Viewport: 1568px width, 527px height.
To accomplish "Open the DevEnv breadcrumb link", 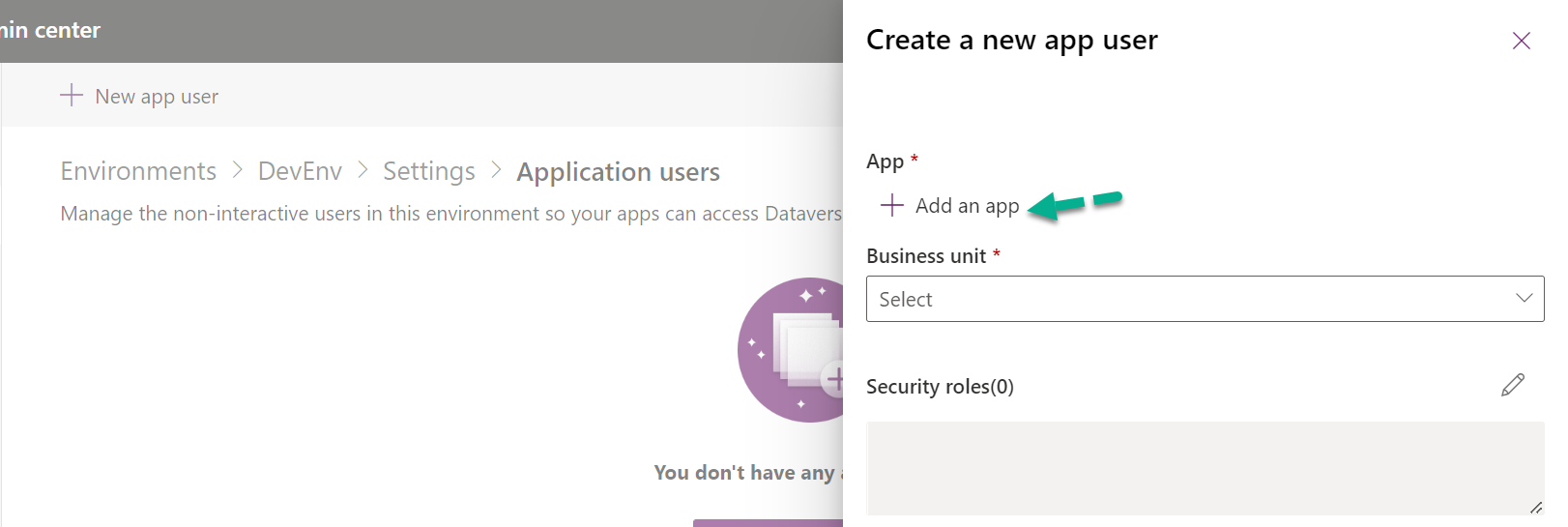I will coord(300,171).
